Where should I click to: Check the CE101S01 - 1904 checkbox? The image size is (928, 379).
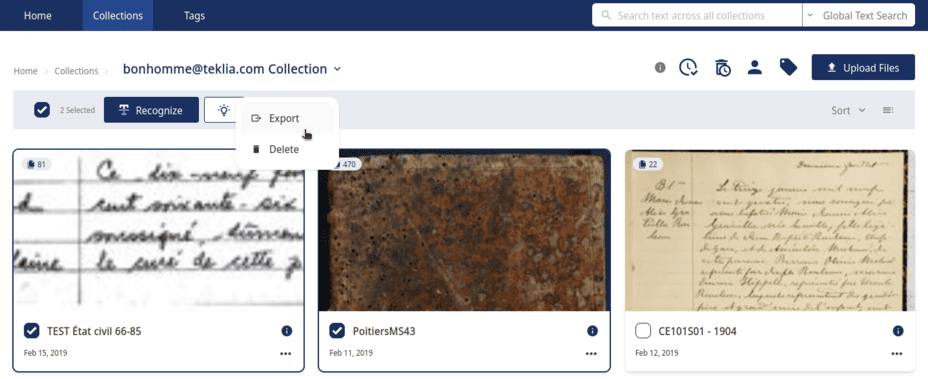coord(643,331)
